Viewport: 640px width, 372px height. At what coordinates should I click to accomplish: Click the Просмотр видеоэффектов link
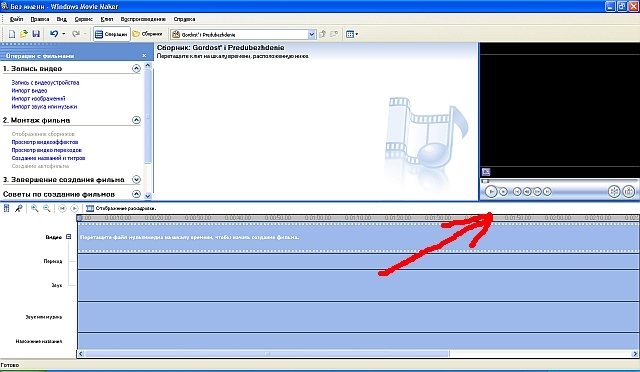click(x=45, y=142)
